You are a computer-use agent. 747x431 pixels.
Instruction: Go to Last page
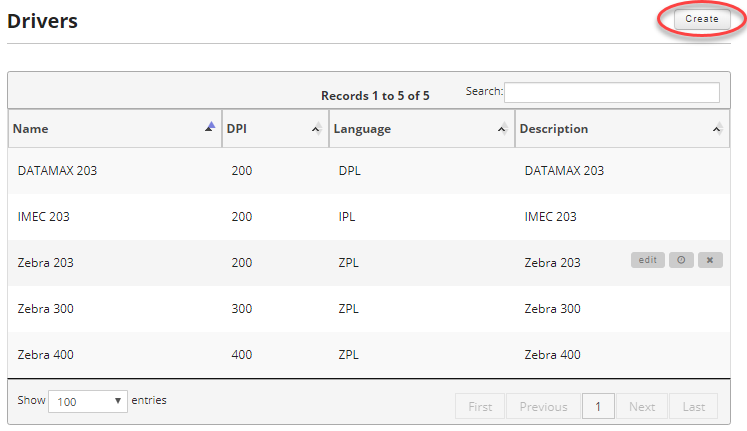pyautogui.click(x=693, y=406)
